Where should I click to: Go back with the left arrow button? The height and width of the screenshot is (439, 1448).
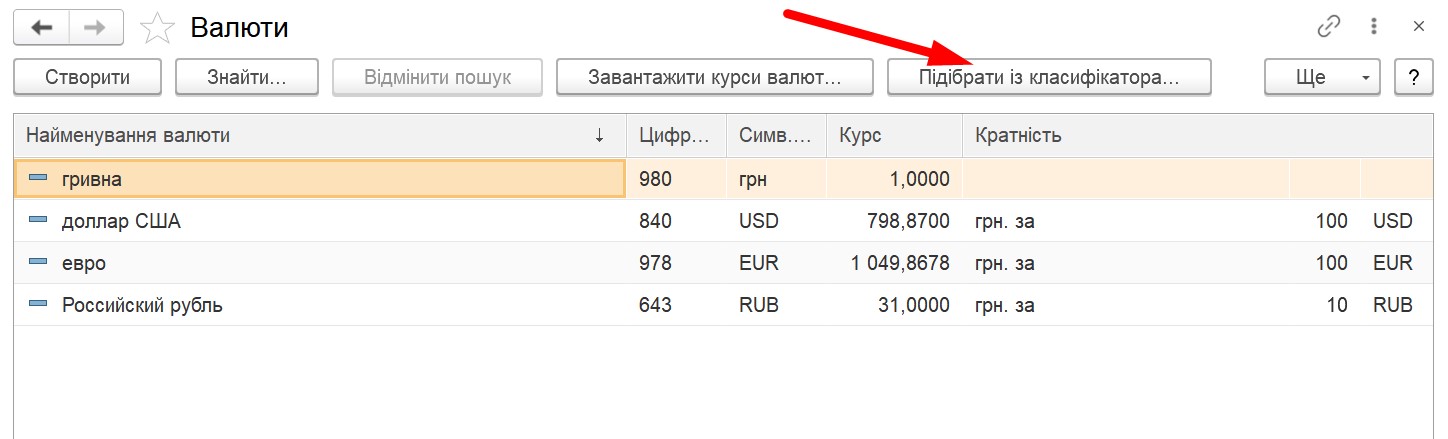41,27
